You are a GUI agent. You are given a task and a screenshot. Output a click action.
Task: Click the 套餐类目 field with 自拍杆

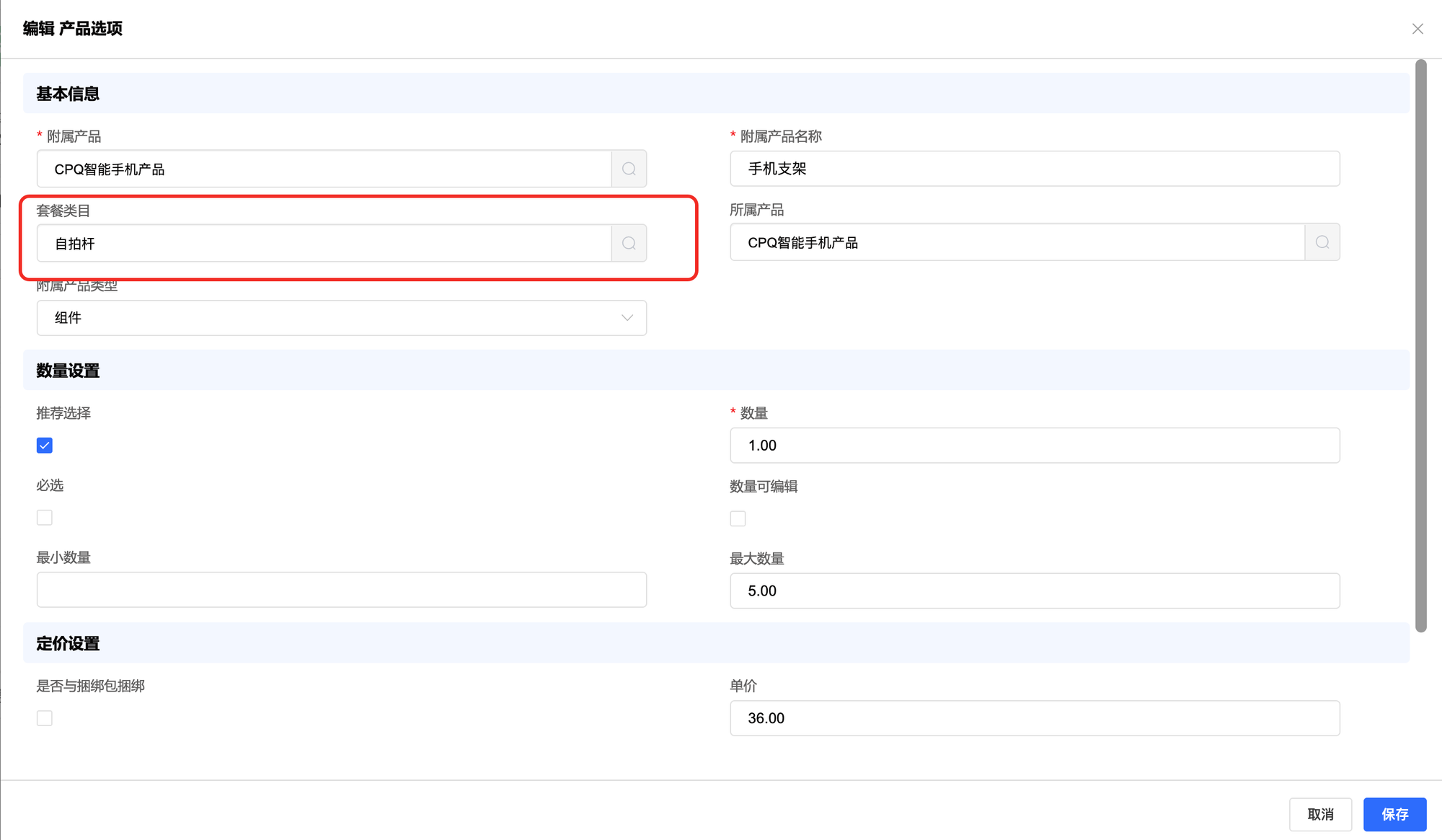(324, 244)
